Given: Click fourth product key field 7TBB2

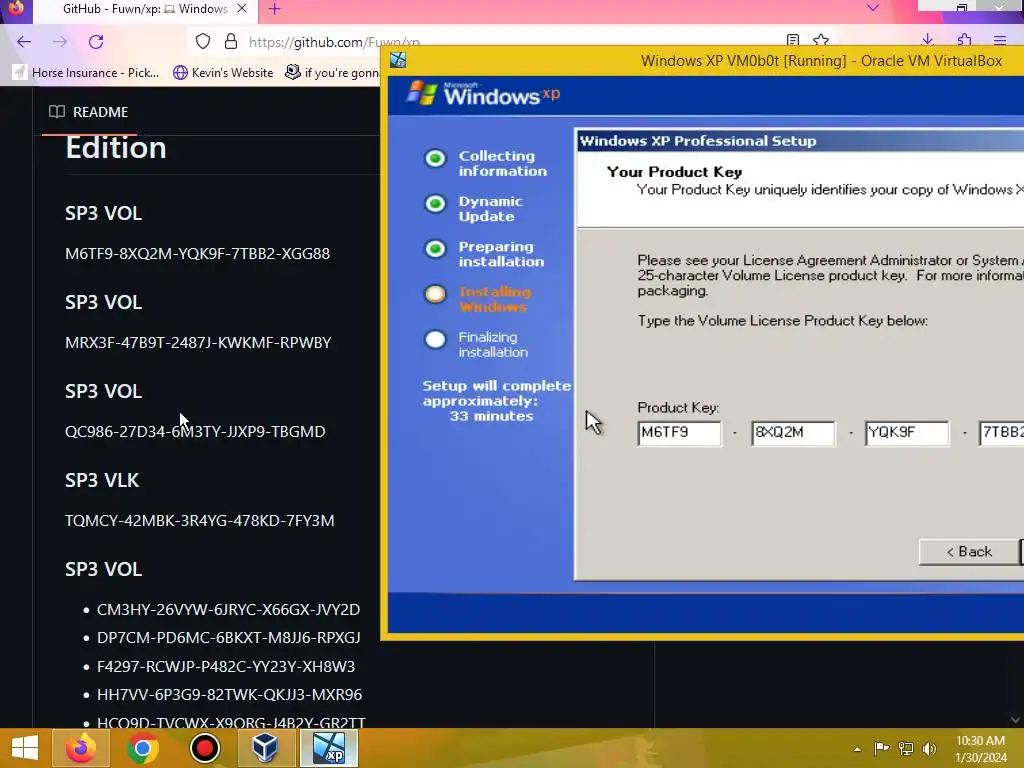Looking at the screenshot, I should (1001, 433).
